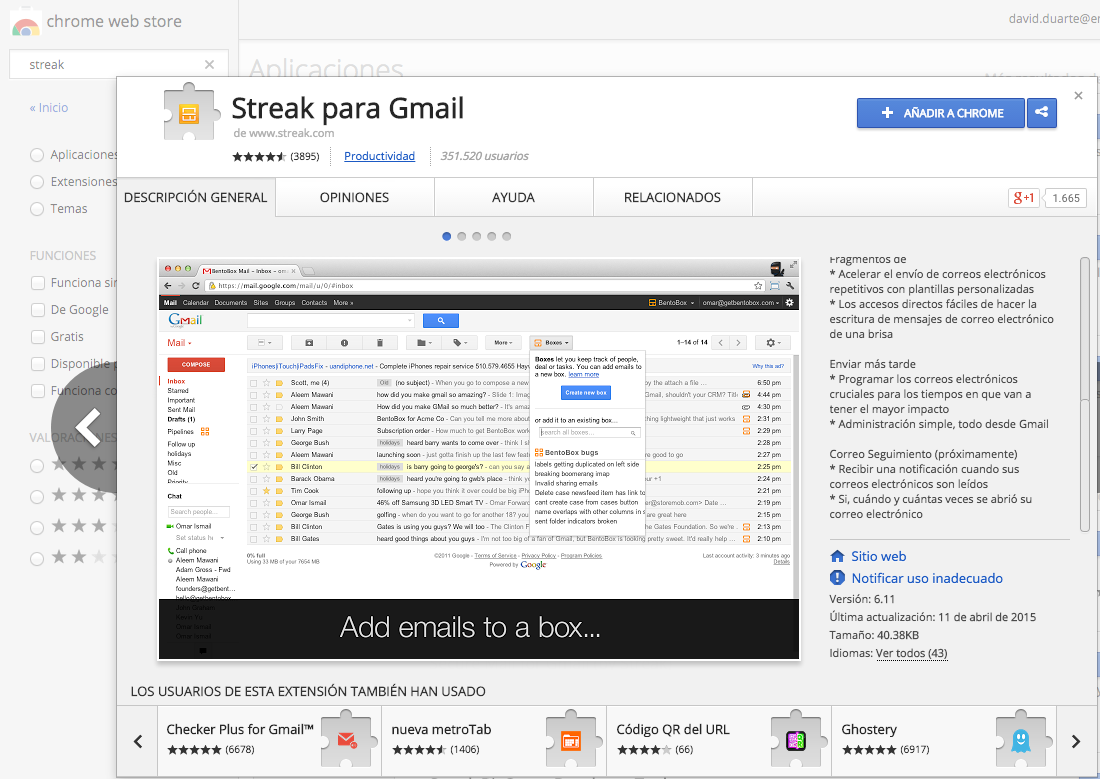Open the Relacionados tab
The image size is (1100, 779).
(x=672, y=197)
